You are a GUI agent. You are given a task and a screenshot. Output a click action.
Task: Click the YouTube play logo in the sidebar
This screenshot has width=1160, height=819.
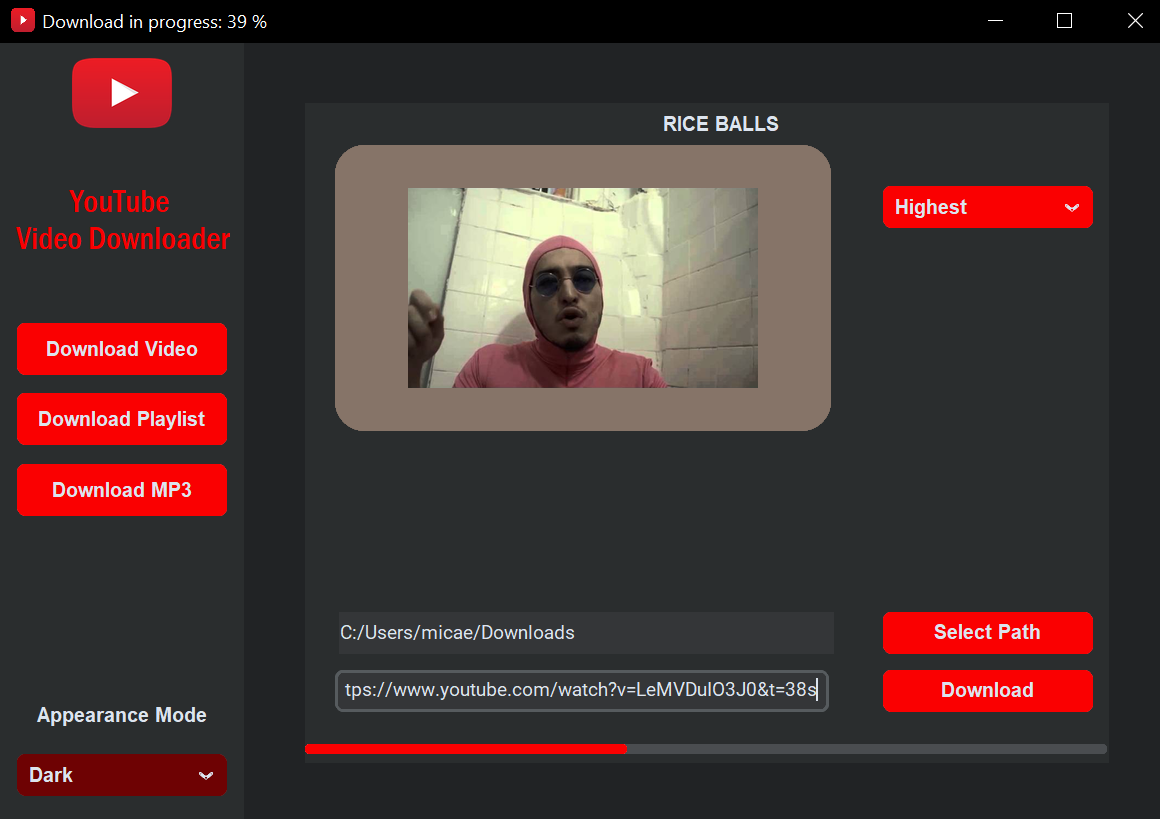coord(121,92)
